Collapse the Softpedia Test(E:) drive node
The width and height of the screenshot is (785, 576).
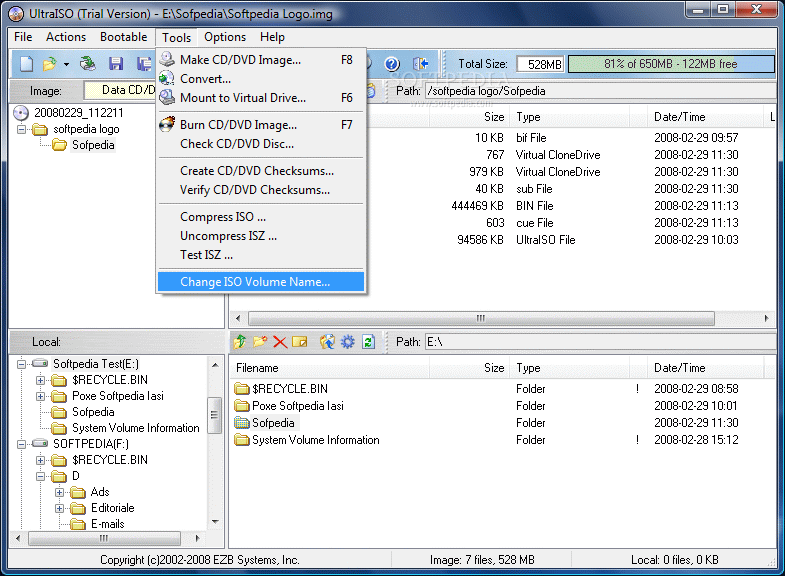(22, 364)
